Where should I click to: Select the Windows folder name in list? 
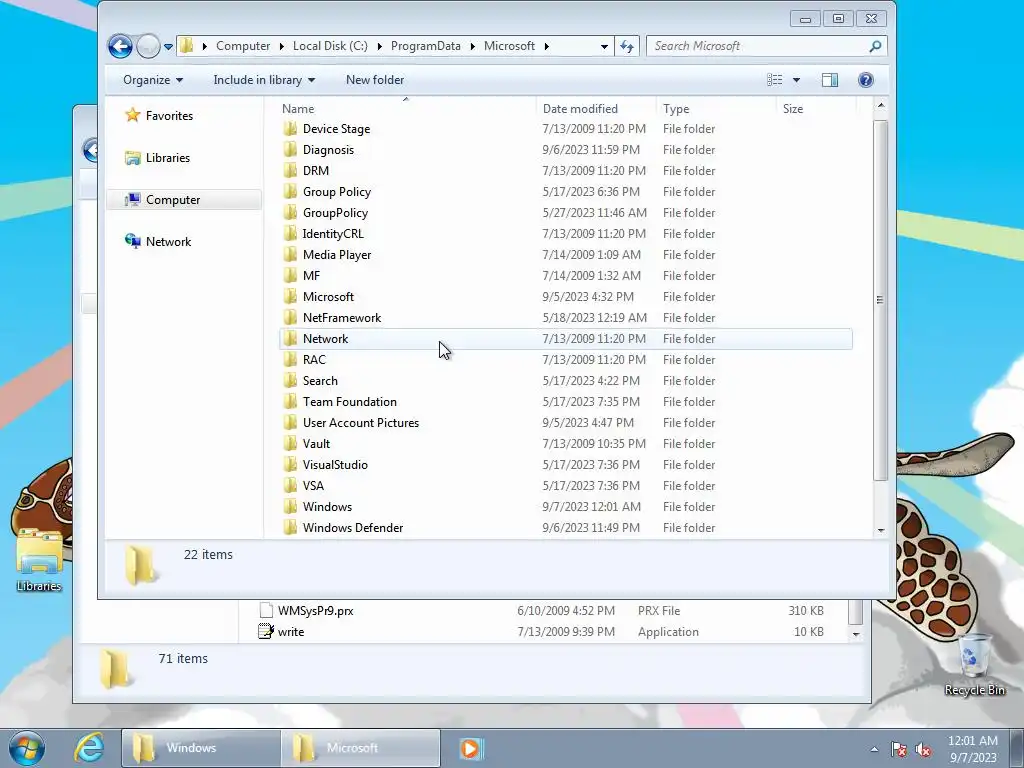[x=327, y=506]
